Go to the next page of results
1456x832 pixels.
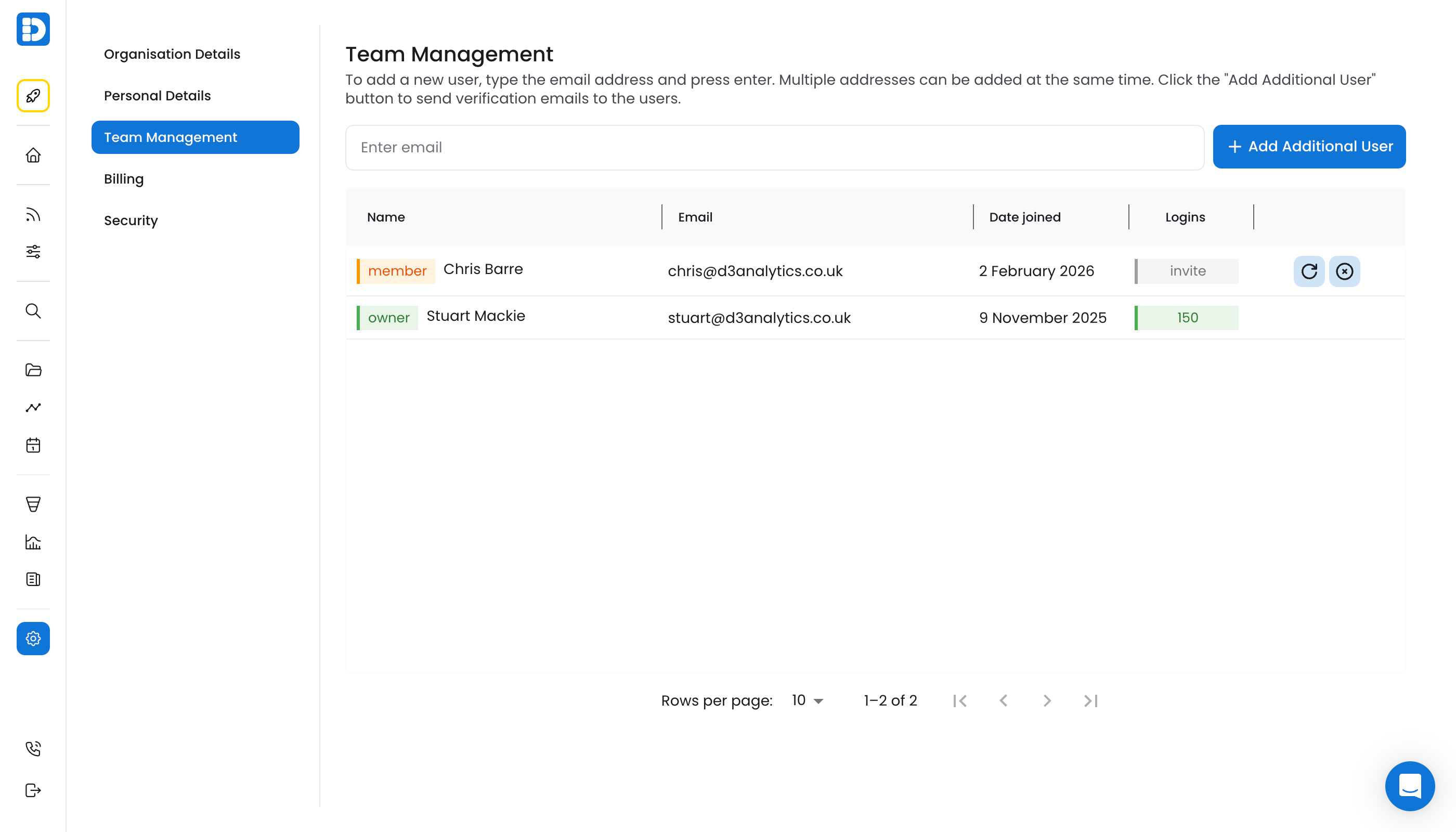(x=1047, y=700)
